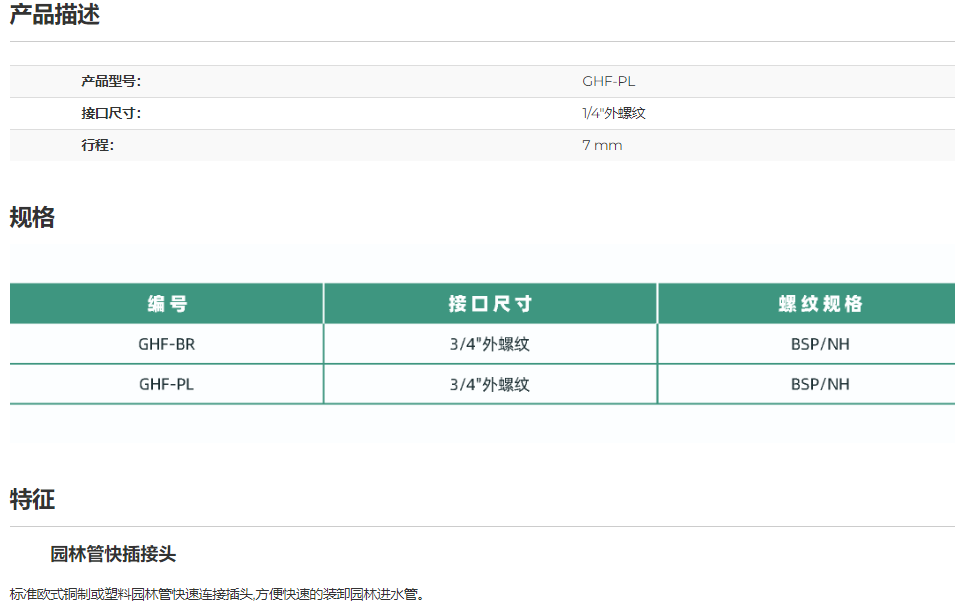
Task: Click the 编号 column header
Action: (167, 304)
